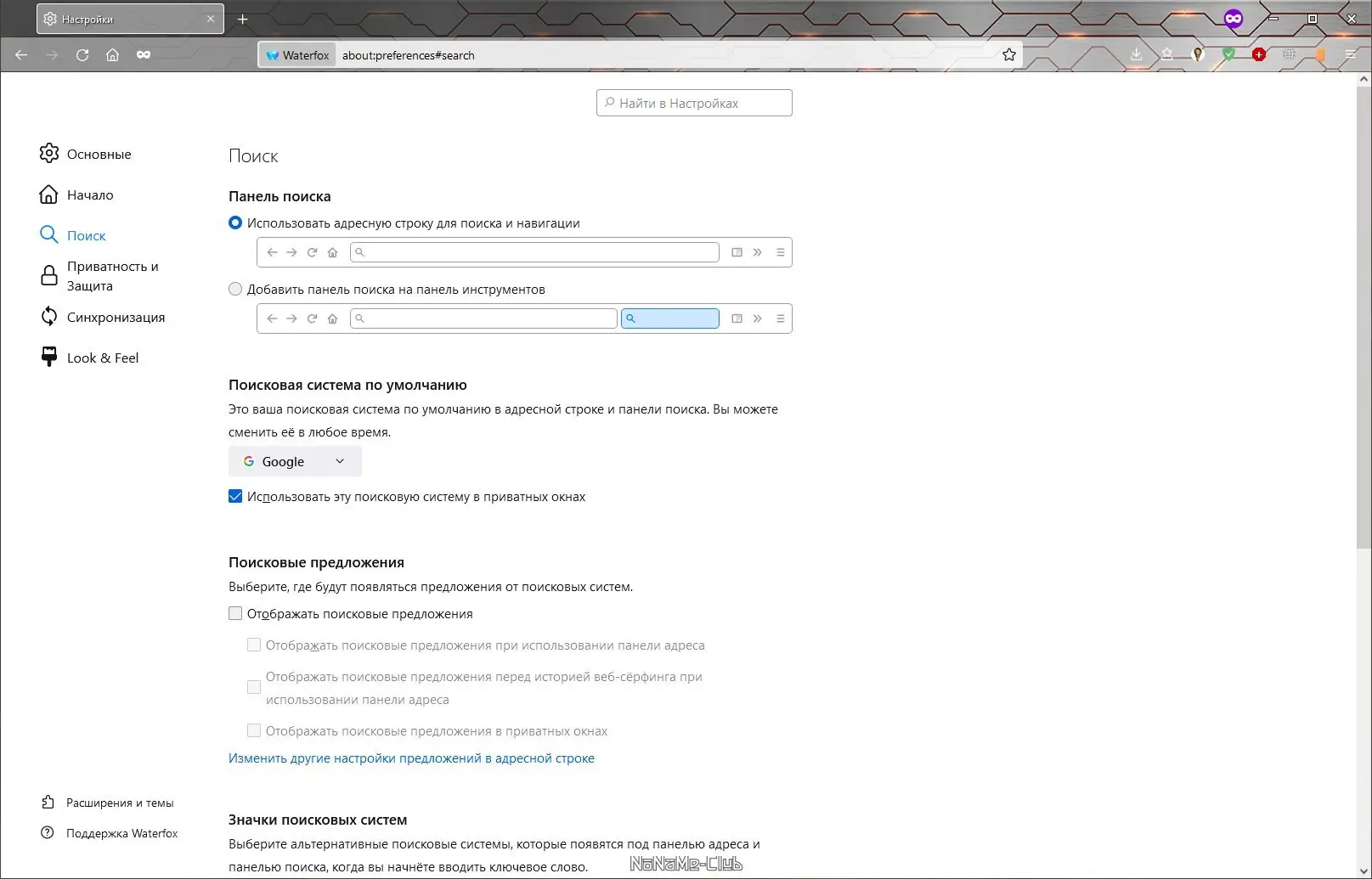The image size is (1372, 879).
Task: Click the padlock icon beside Приватность и Защита
Action: pyautogui.click(x=49, y=275)
